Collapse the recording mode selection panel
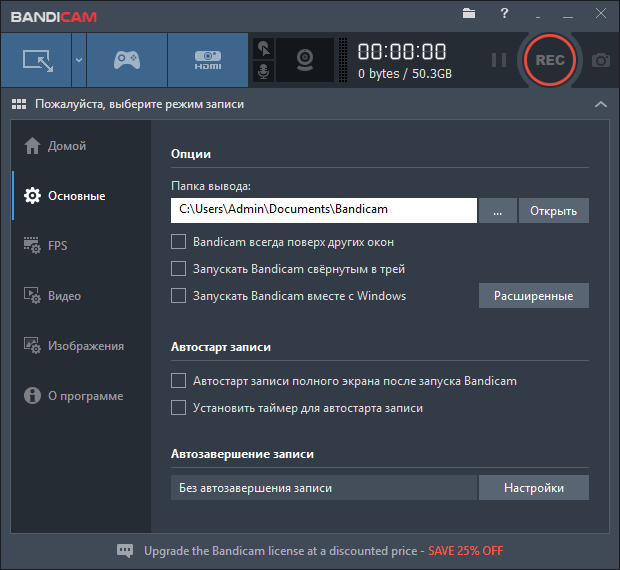Screen dimensions: 620x570 click(x=600, y=104)
